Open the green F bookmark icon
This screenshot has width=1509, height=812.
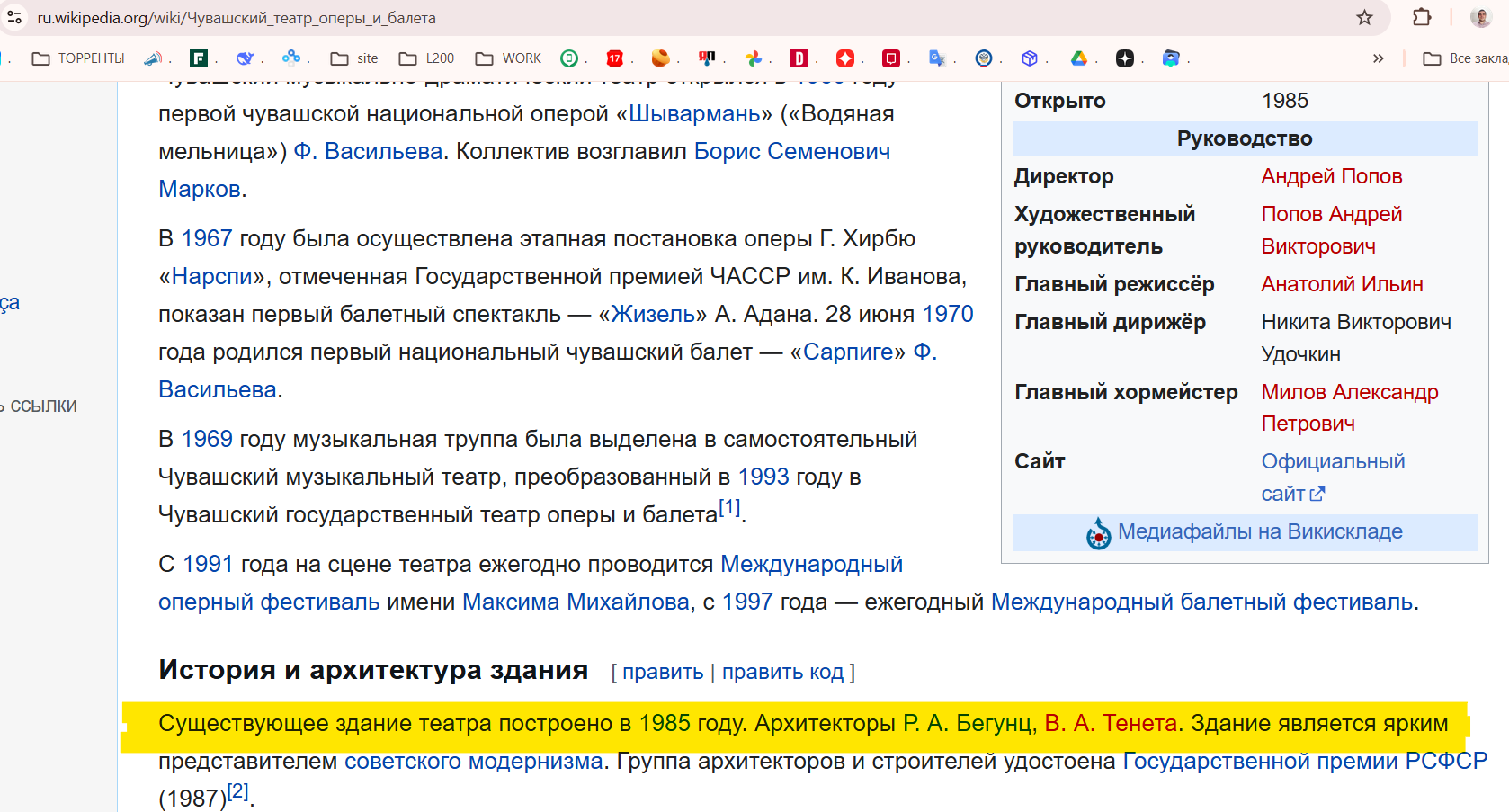[x=199, y=58]
